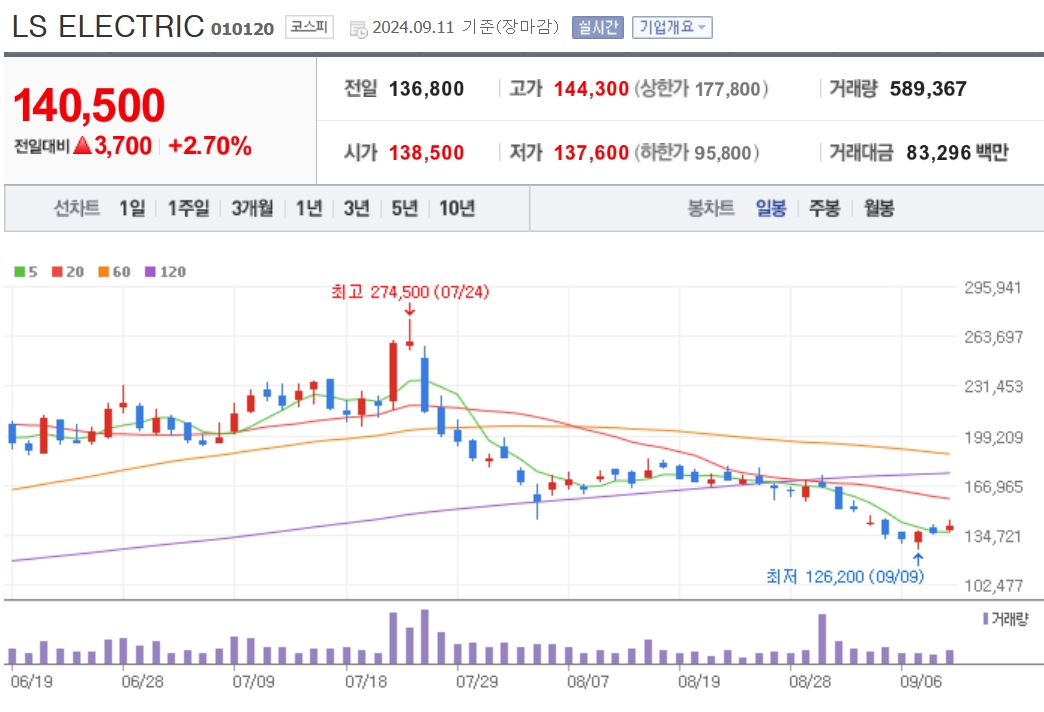Screen dimensions: 1044x712
Task: Click the 코스피 market badge
Action: (309, 27)
